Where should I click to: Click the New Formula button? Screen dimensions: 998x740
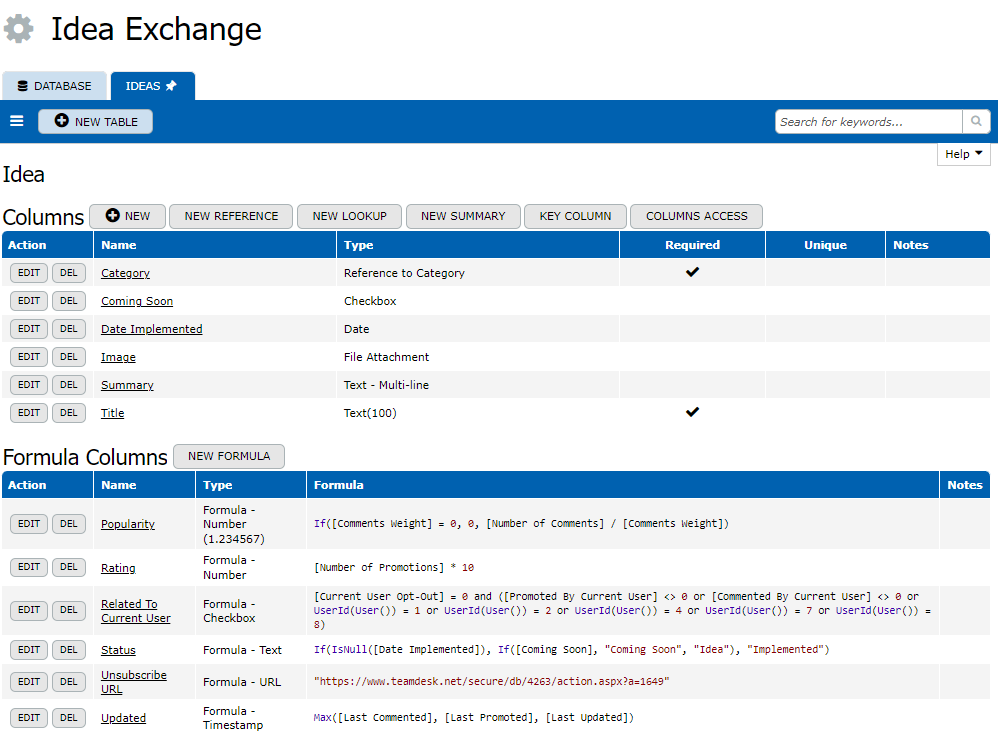click(229, 456)
